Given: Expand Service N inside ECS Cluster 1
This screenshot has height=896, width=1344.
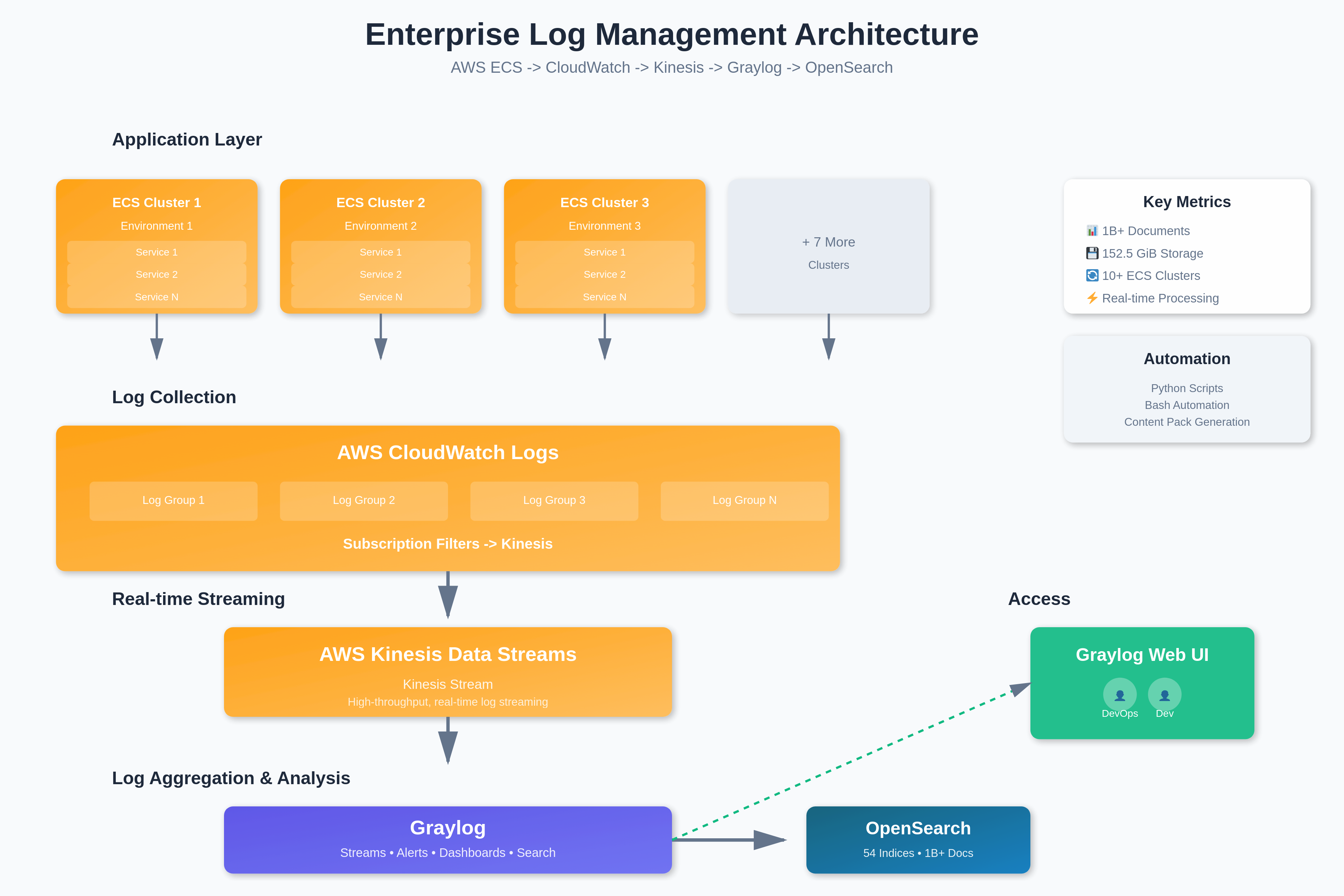Looking at the screenshot, I should coord(156,296).
